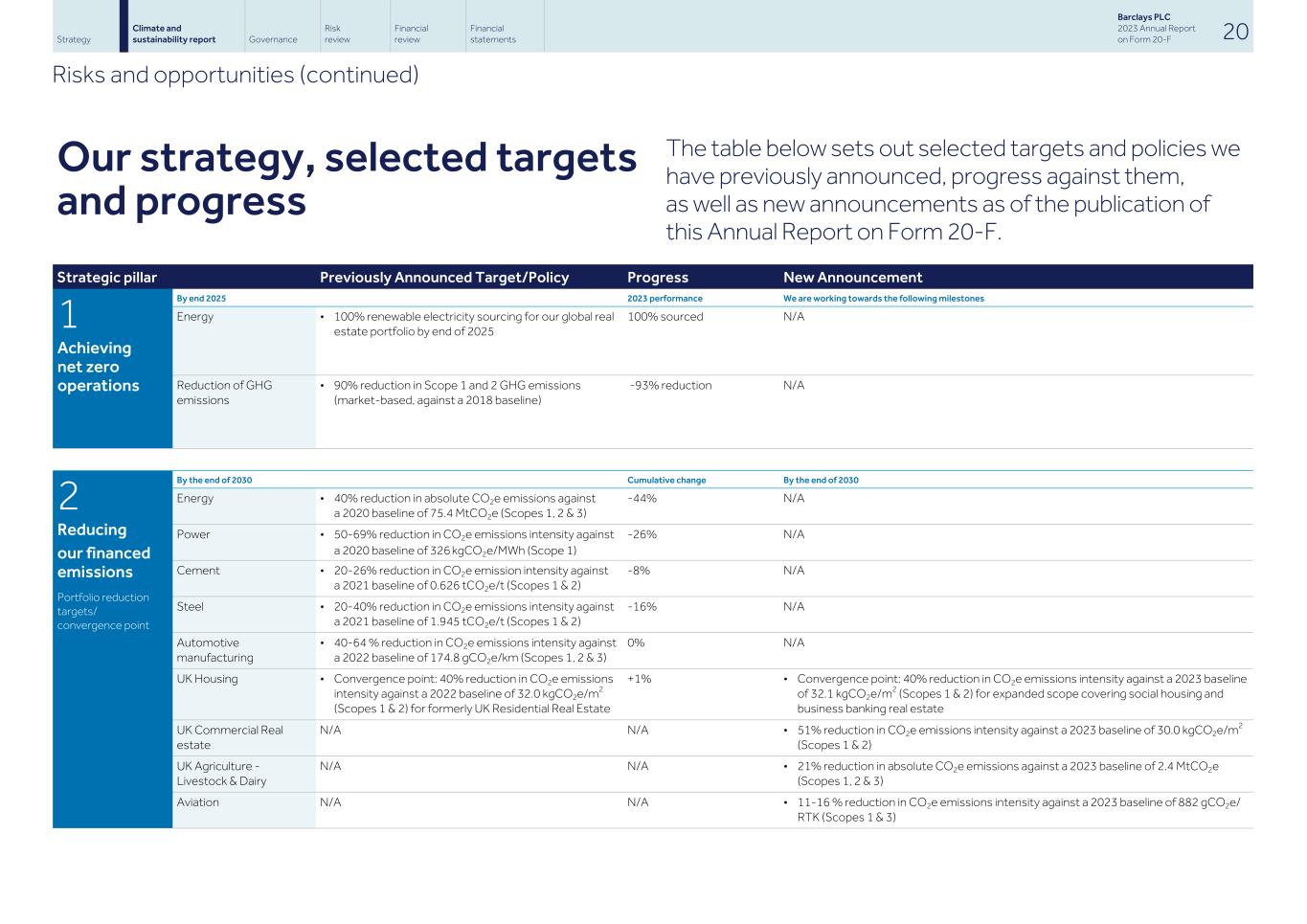This screenshot has height=924, width=1307.
Task: Click the New Announcement column header
Action: 852,277
